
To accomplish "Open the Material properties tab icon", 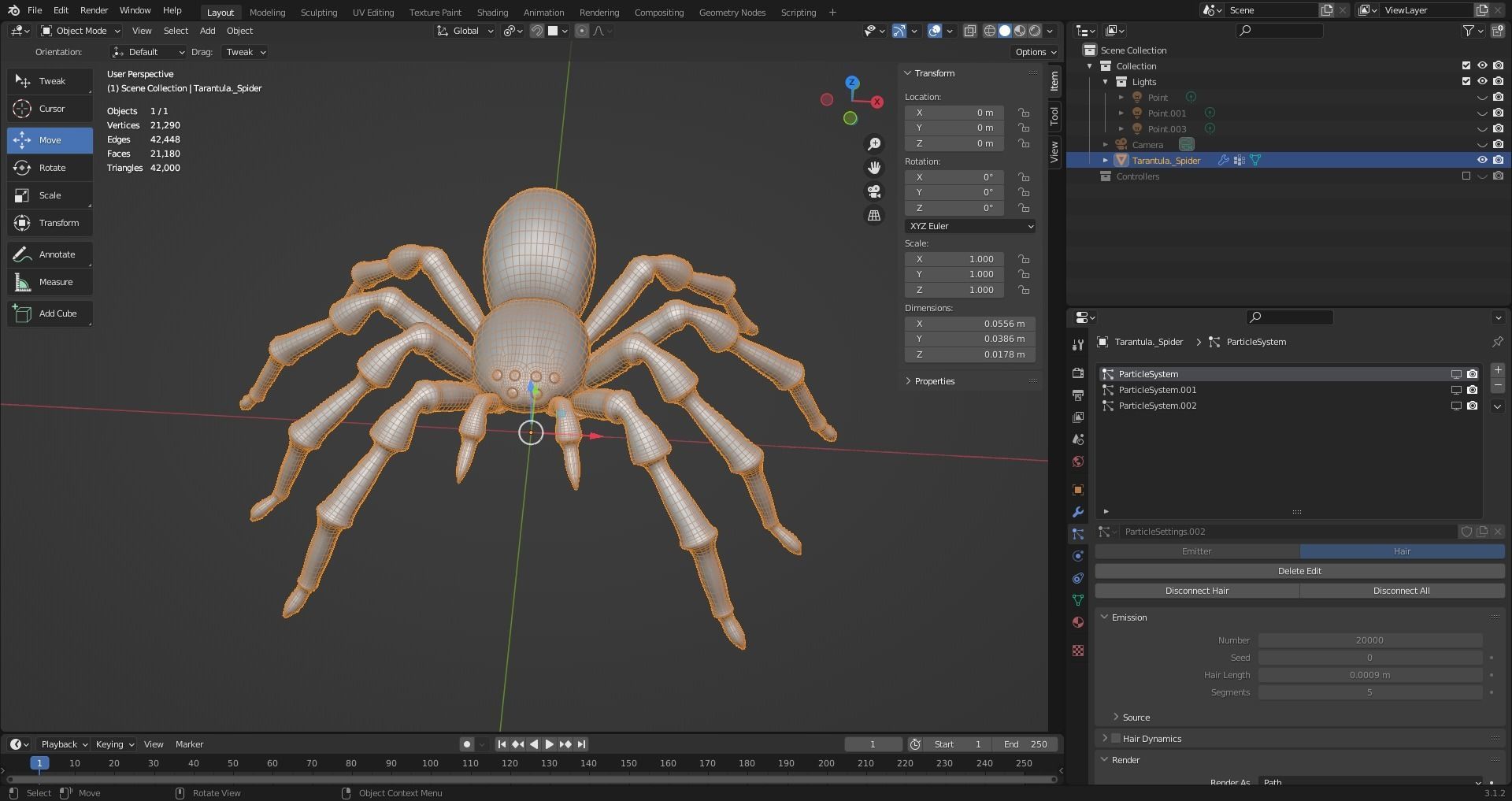I will [1078, 622].
